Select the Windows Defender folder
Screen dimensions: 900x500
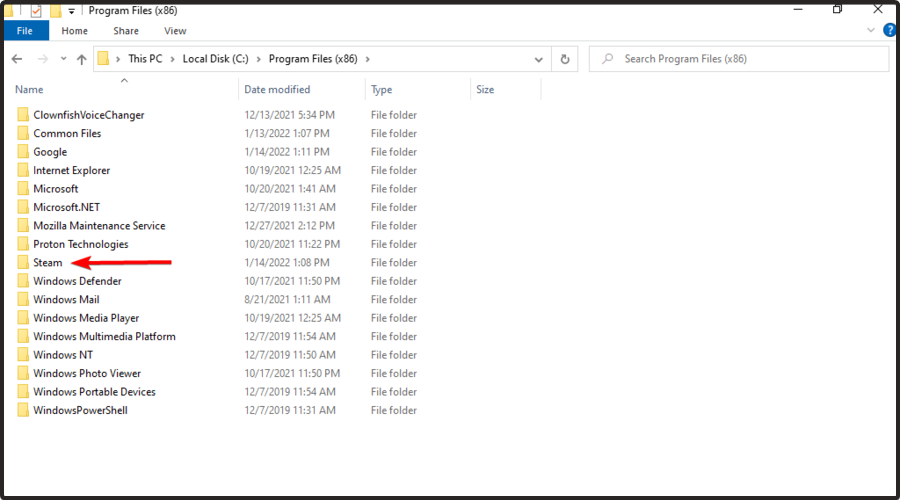click(x=77, y=281)
